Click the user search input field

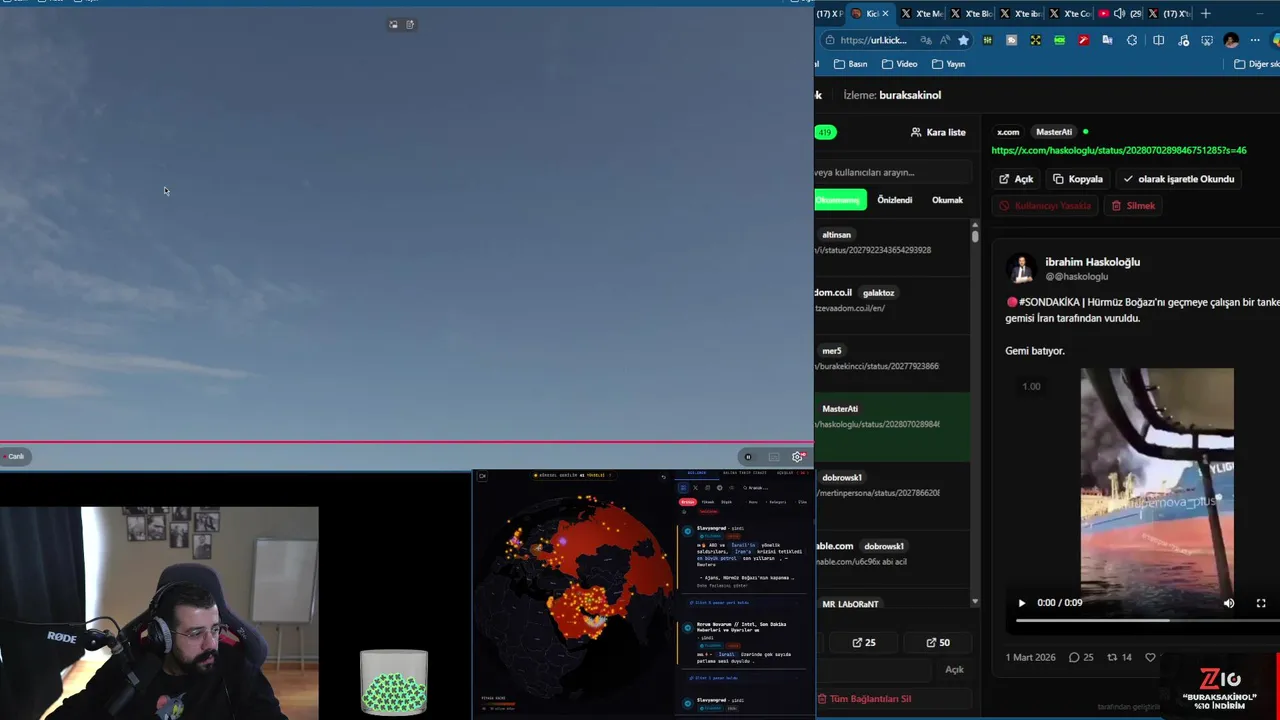pyautogui.click(x=892, y=172)
